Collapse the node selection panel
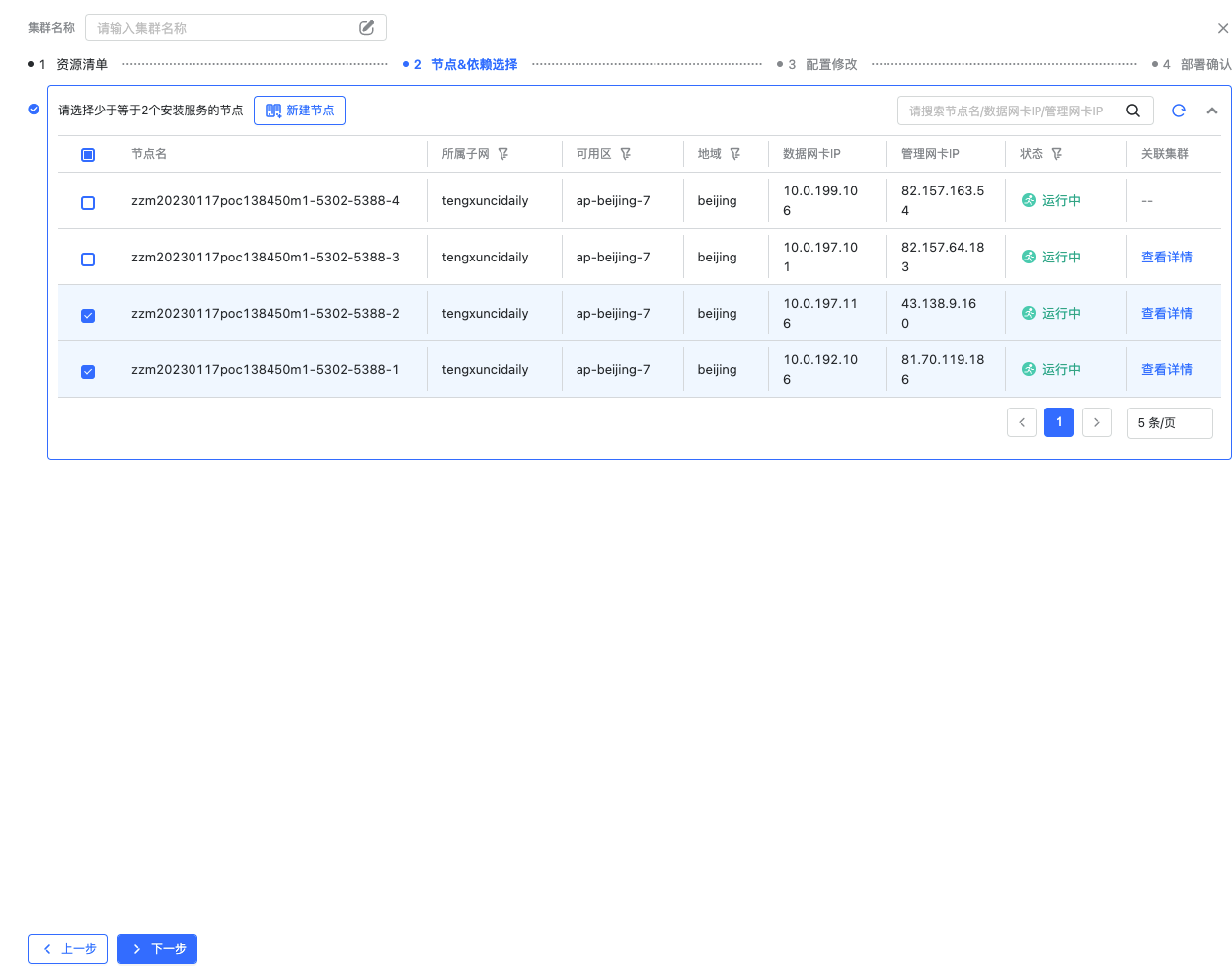 coord(1212,111)
